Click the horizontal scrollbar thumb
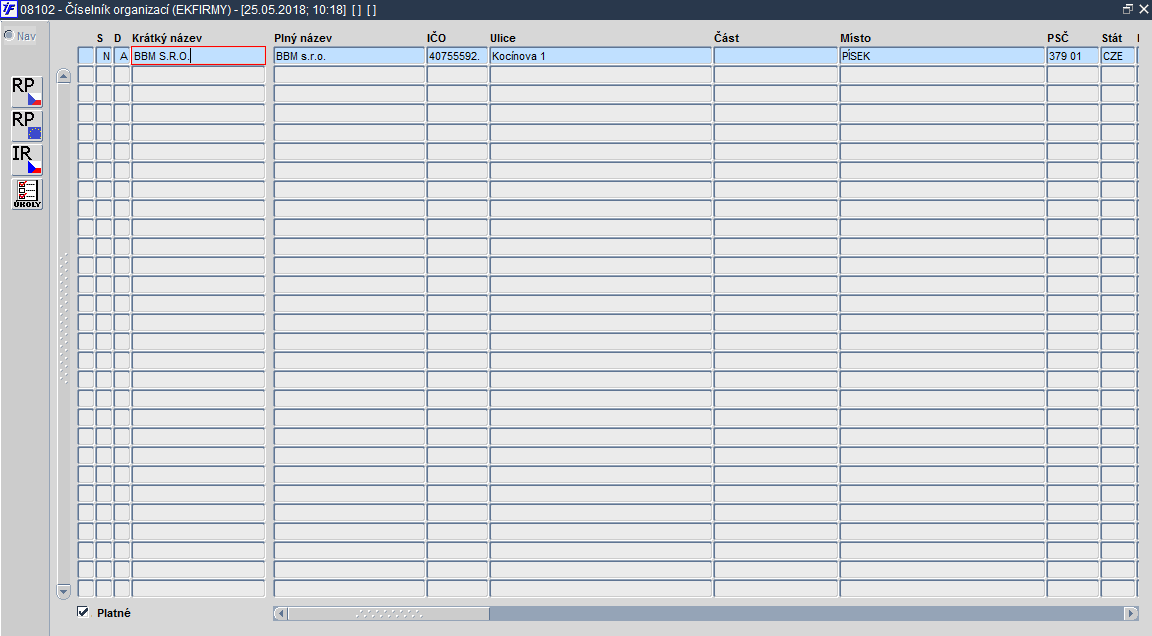This screenshot has height=636, width=1152. click(x=389, y=613)
